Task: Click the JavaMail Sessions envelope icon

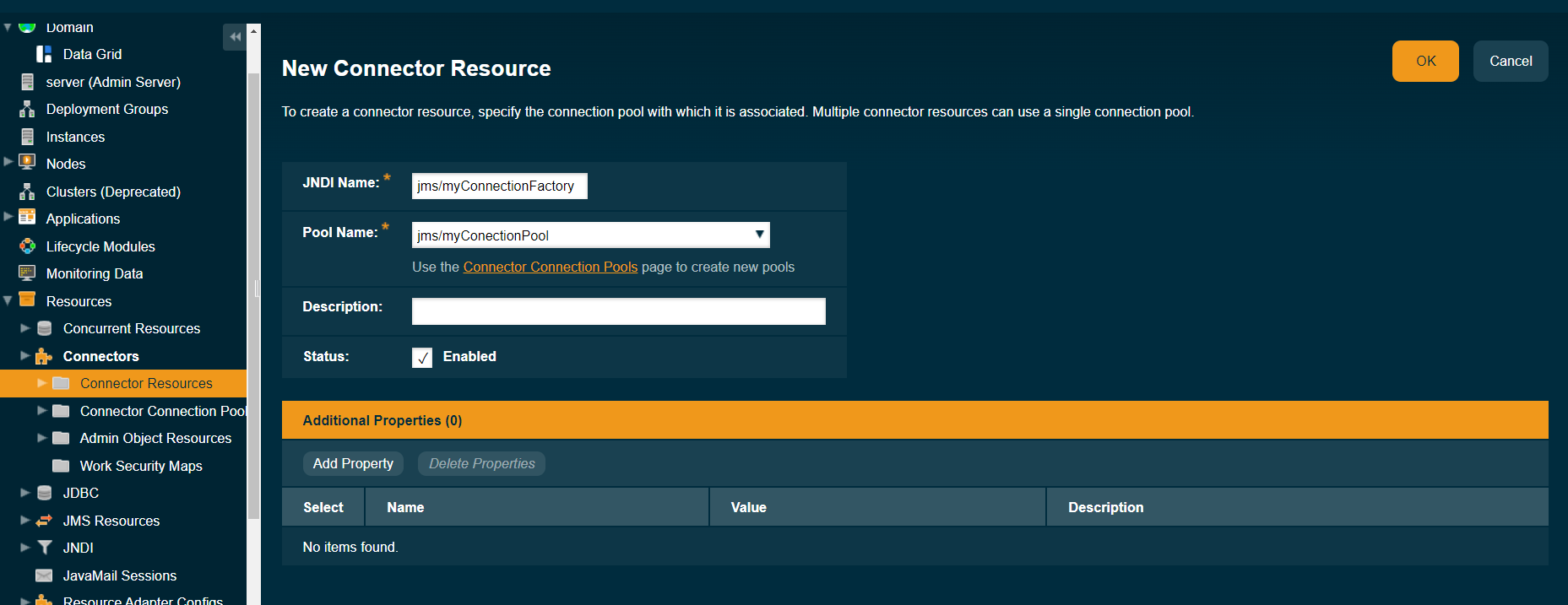Action: tap(44, 575)
